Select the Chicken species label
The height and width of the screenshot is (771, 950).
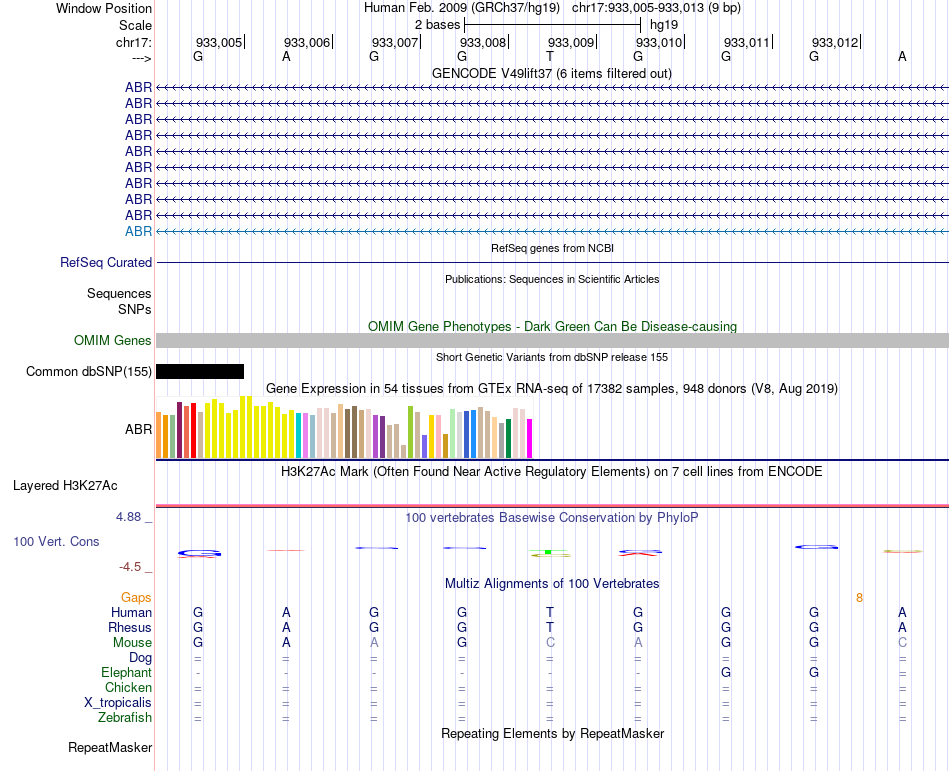[128, 687]
